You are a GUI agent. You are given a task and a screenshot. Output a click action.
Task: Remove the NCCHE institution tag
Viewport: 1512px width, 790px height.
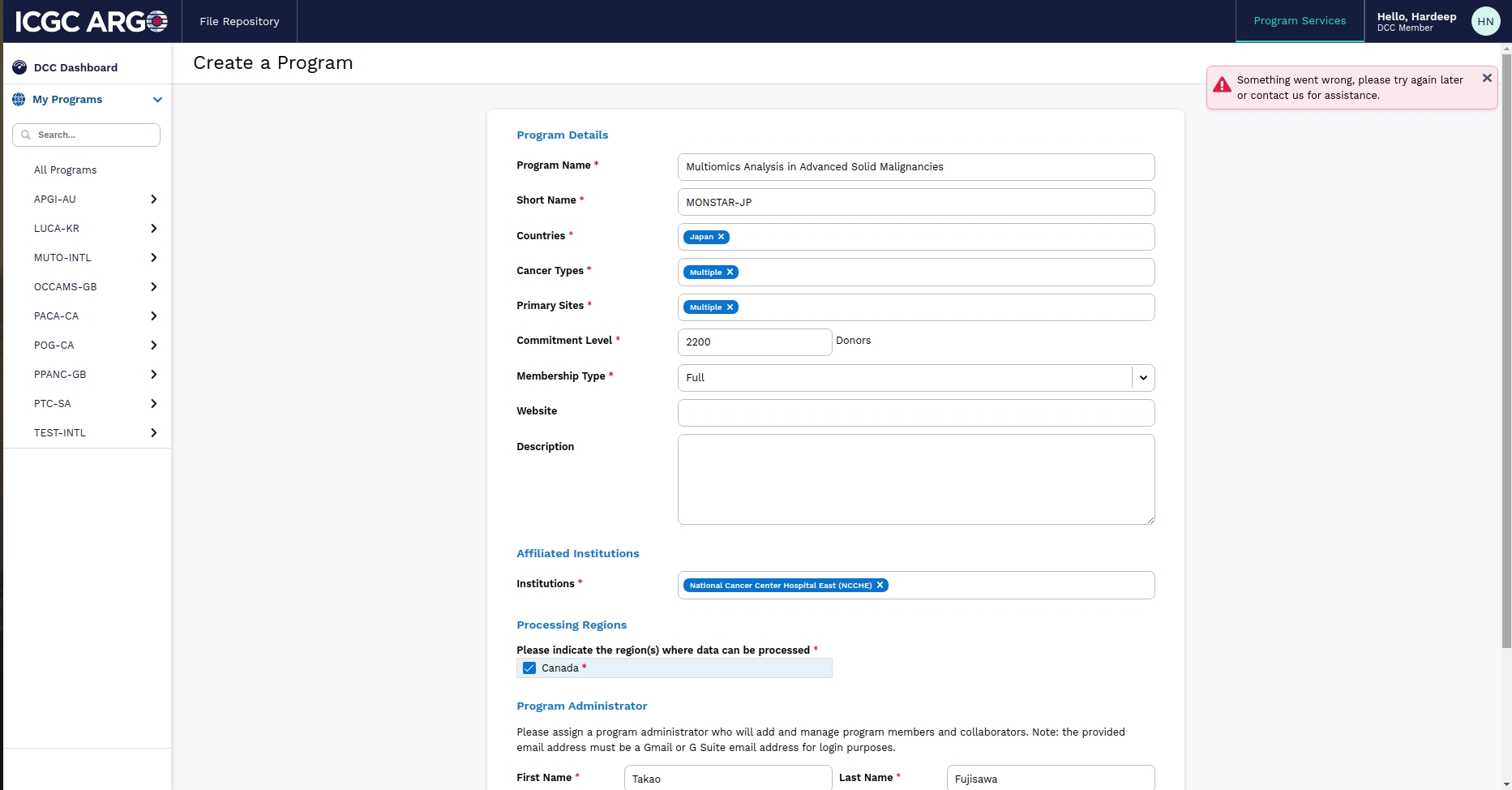tap(880, 585)
